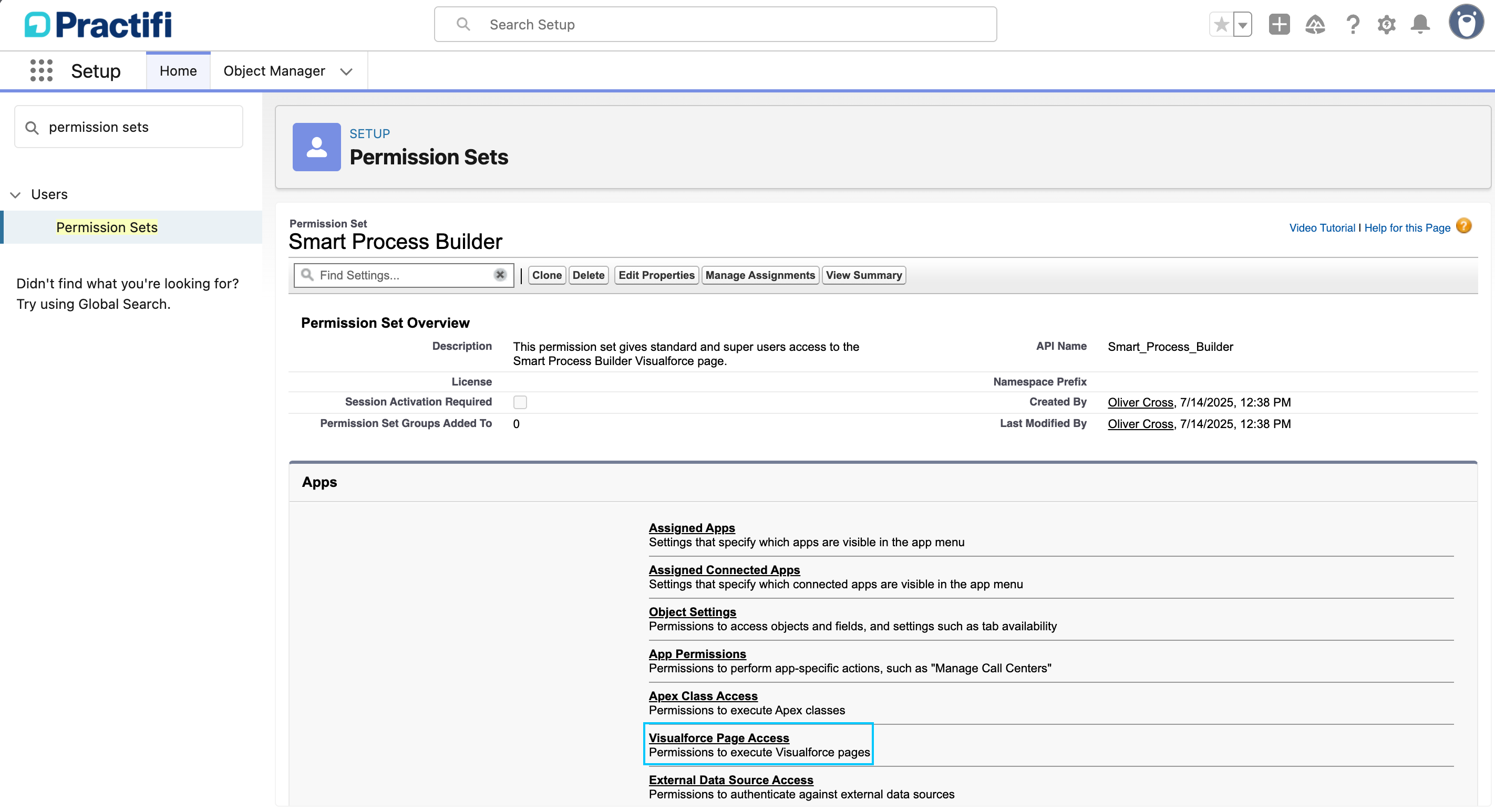Click the magnifier in Search Setup
The height and width of the screenshot is (812, 1495).
click(x=462, y=24)
